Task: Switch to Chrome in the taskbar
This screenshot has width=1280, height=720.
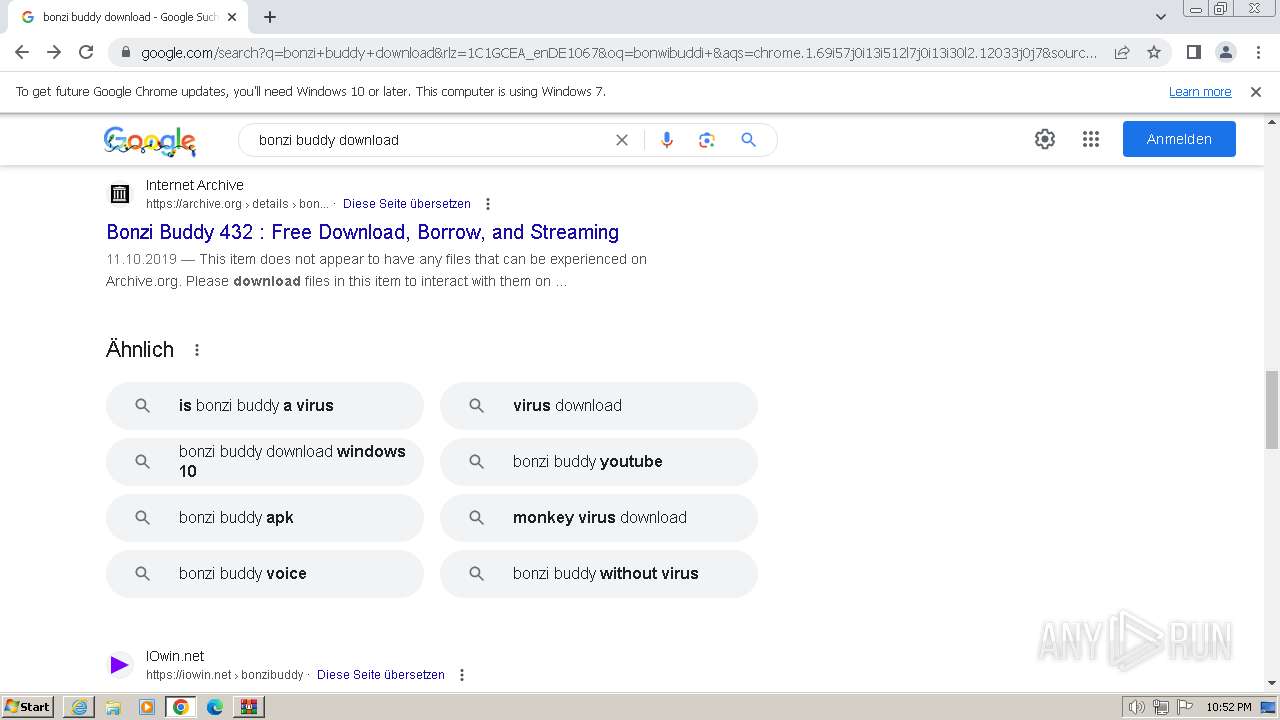Action: (181, 707)
